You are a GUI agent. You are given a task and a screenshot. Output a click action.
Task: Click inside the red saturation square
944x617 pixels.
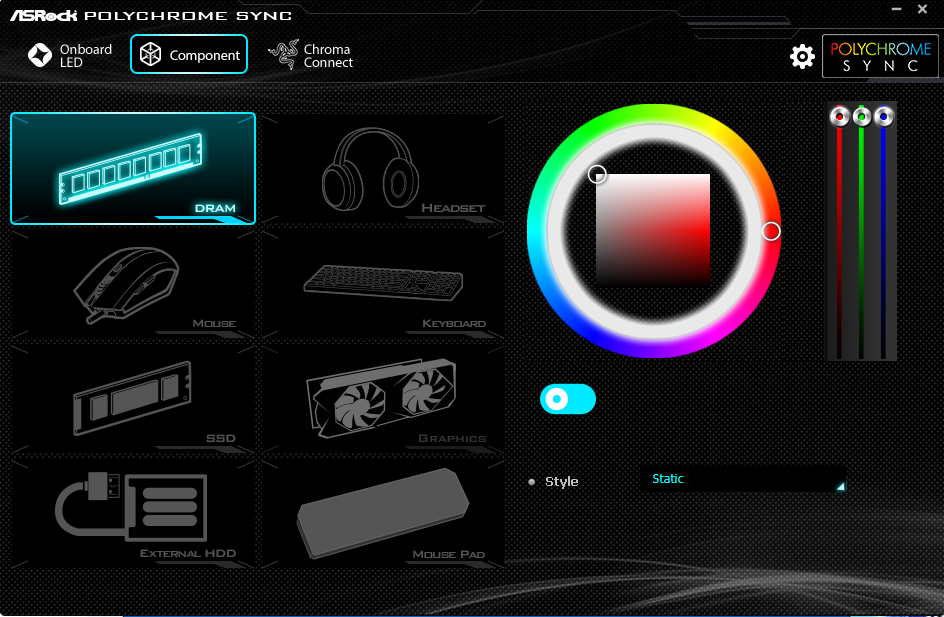[x=653, y=231]
